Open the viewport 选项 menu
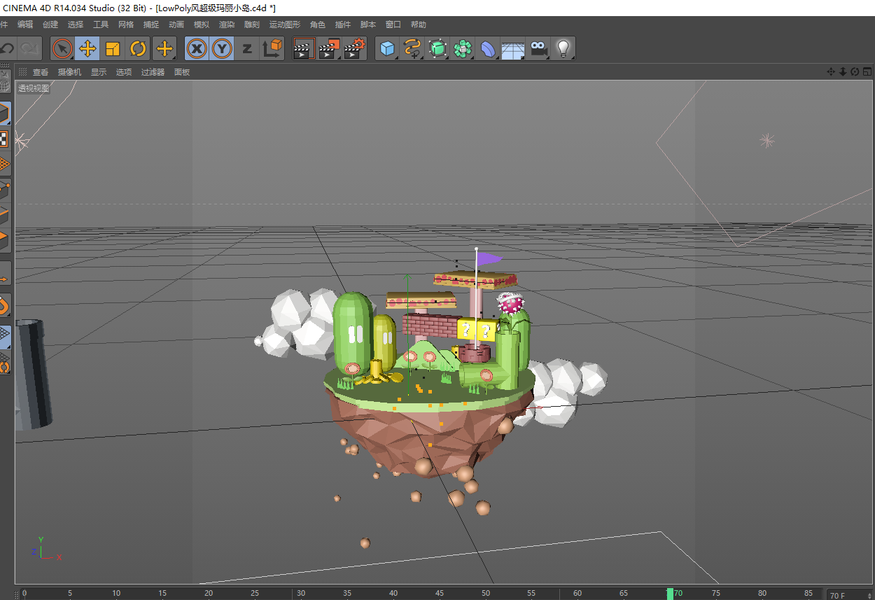This screenshot has width=875, height=600. [x=124, y=72]
